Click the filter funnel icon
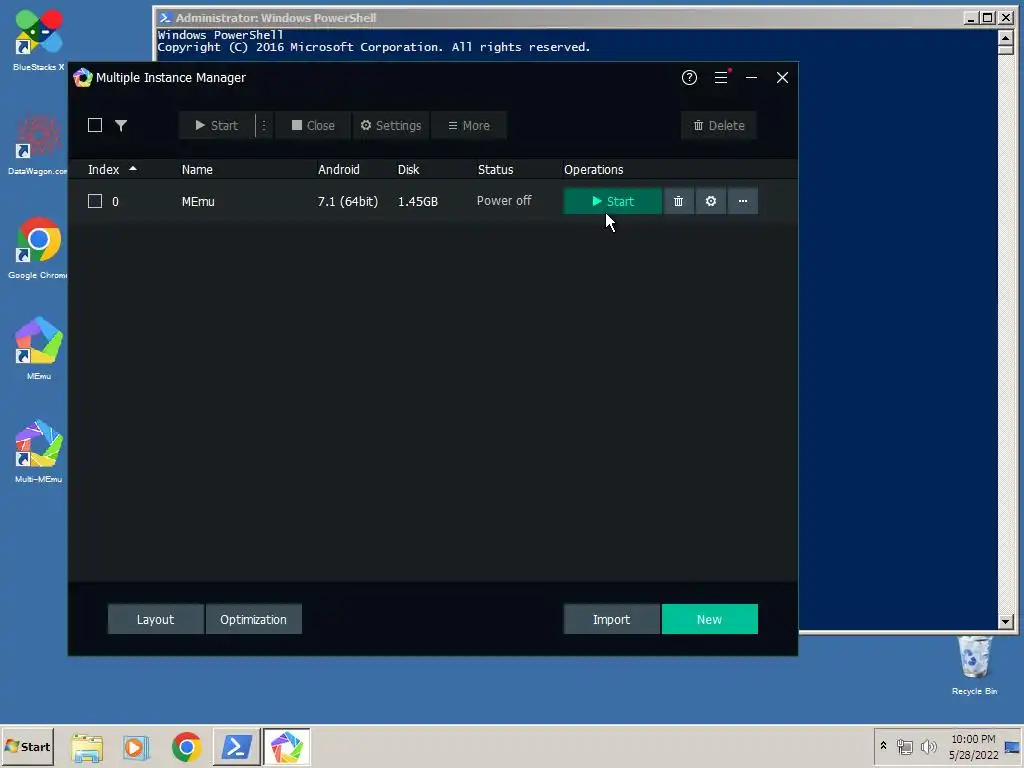Image resolution: width=1024 pixels, height=768 pixels. tap(121, 125)
